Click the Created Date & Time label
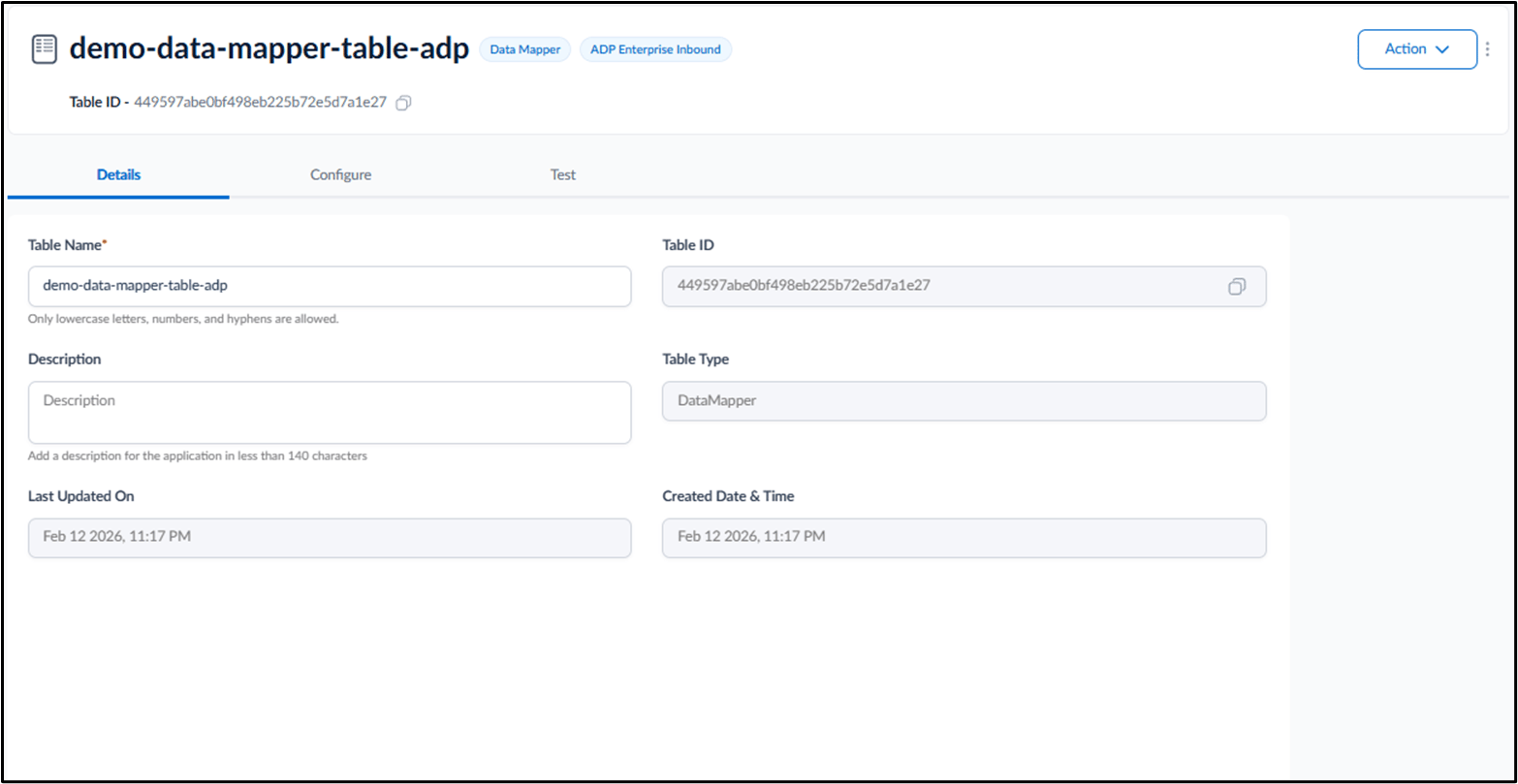1518x784 pixels. click(x=728, y=496)
